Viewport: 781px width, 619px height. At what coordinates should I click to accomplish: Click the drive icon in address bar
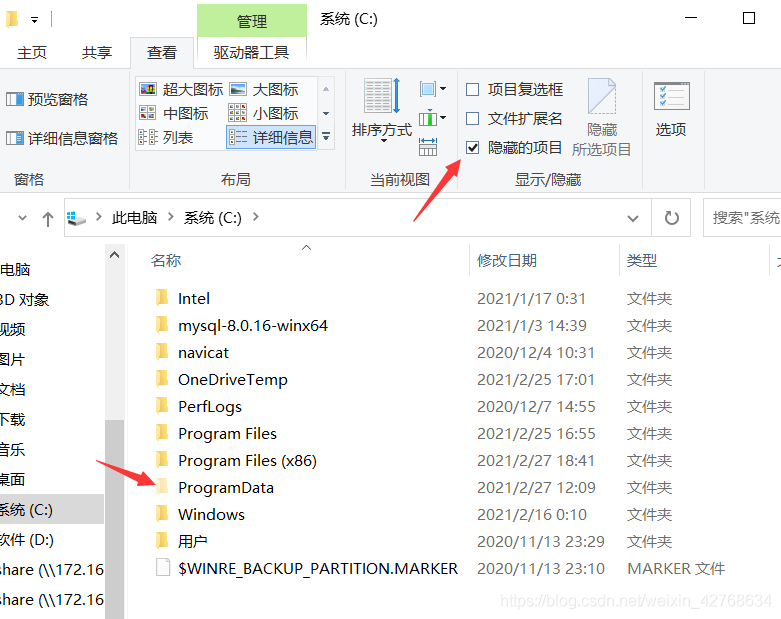pos(76,218)
